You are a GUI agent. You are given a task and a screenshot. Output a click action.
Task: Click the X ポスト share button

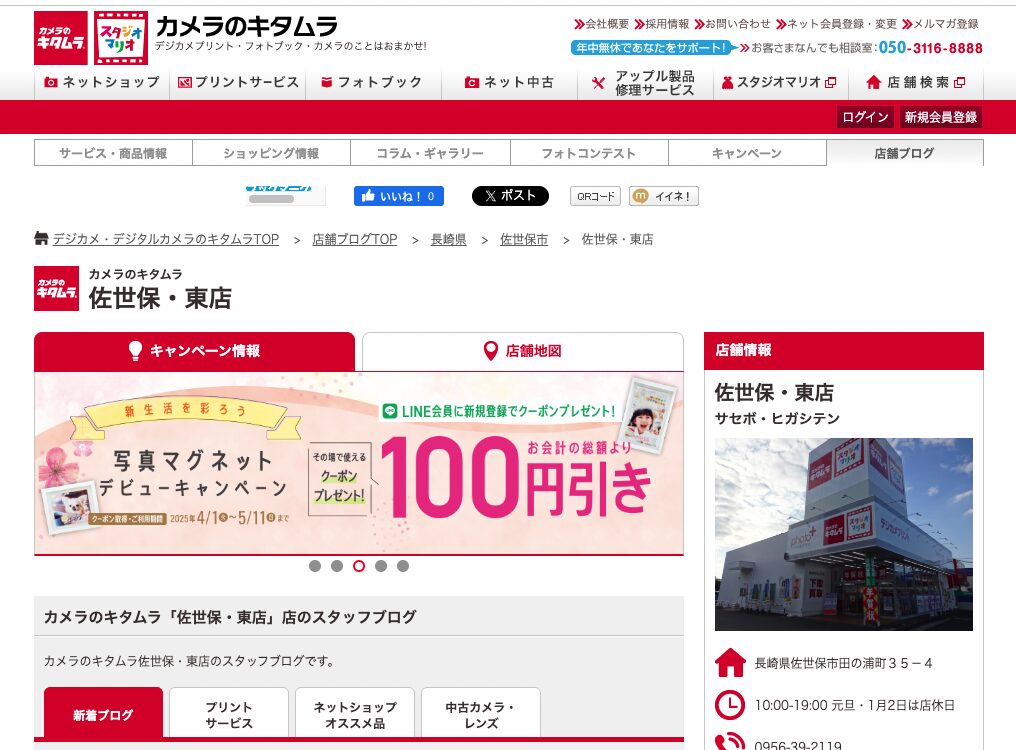tap(510, 196)
